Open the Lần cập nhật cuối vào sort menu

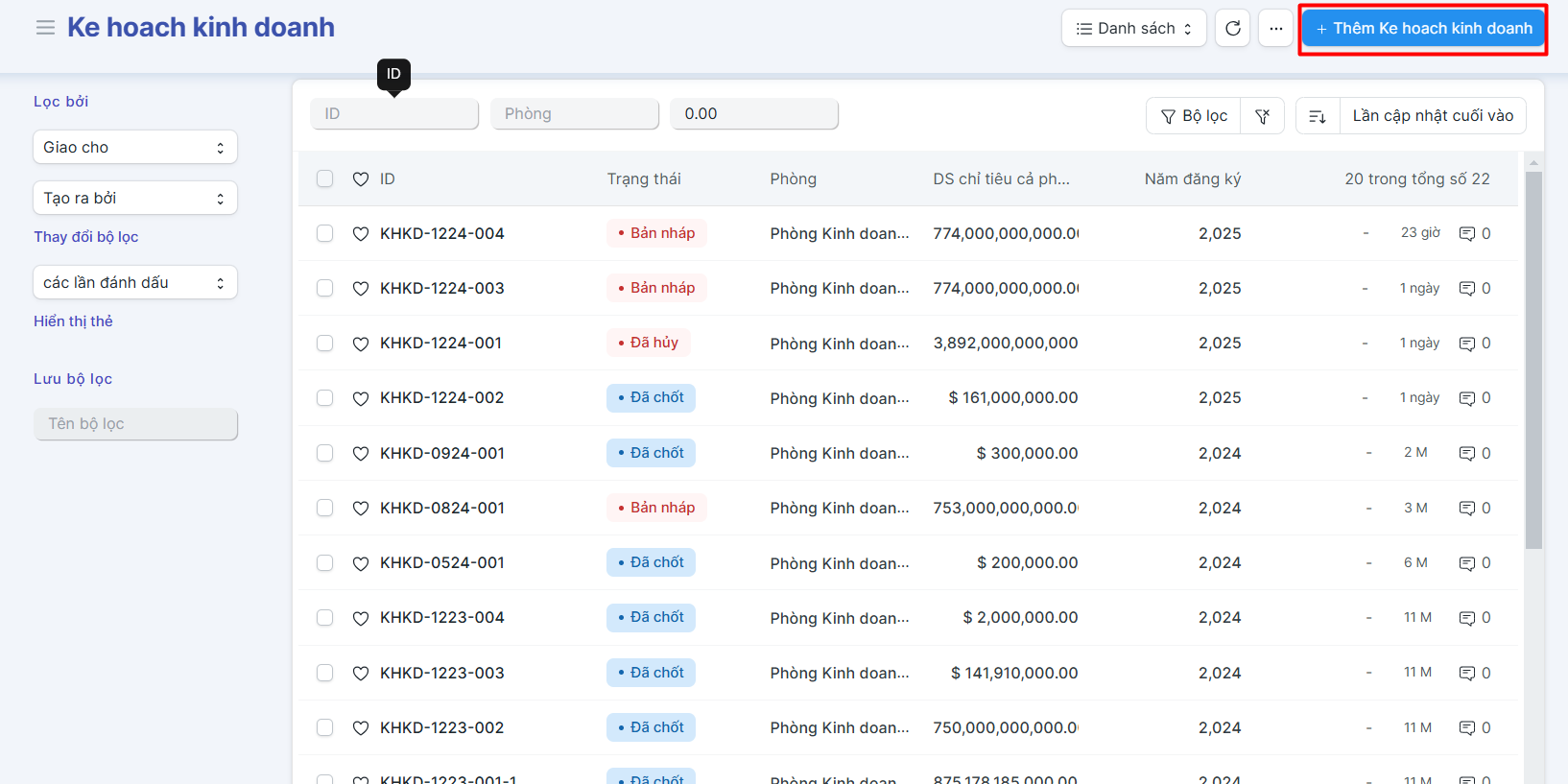[x=1432, y=116]
